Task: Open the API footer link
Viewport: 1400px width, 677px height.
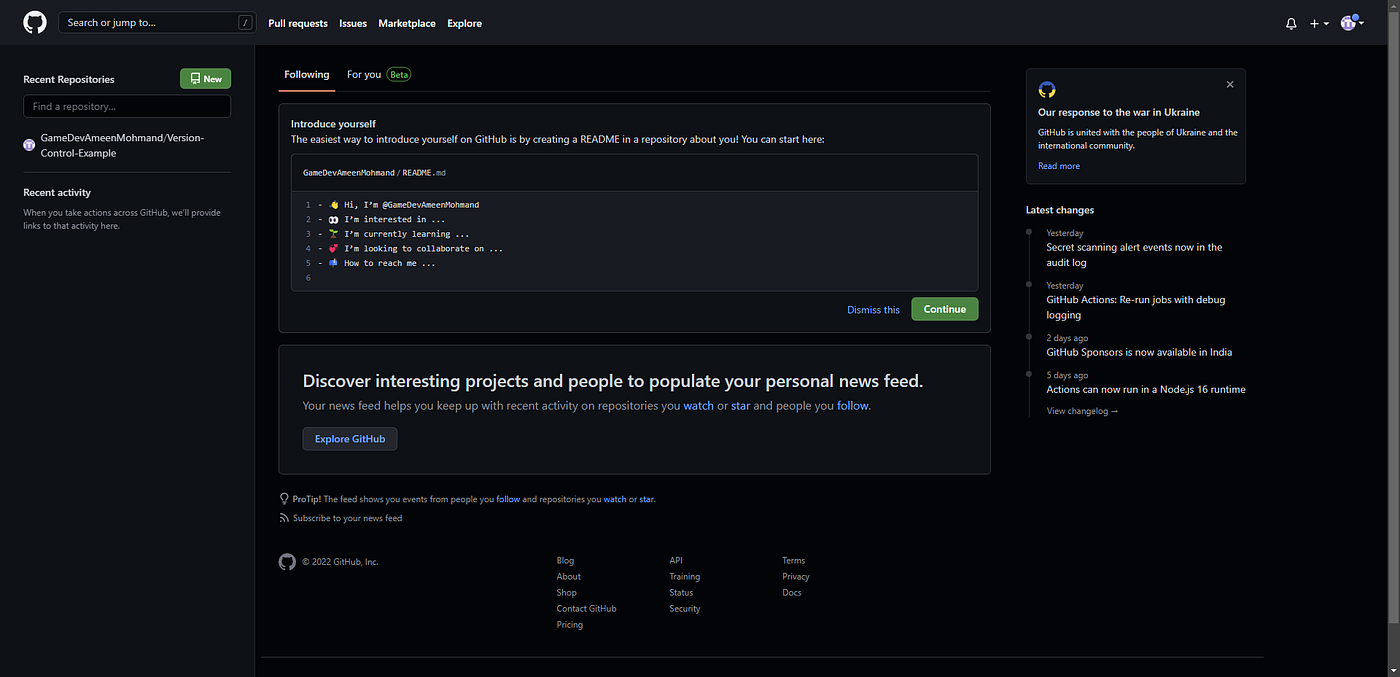Action: (x=676, y=561)
